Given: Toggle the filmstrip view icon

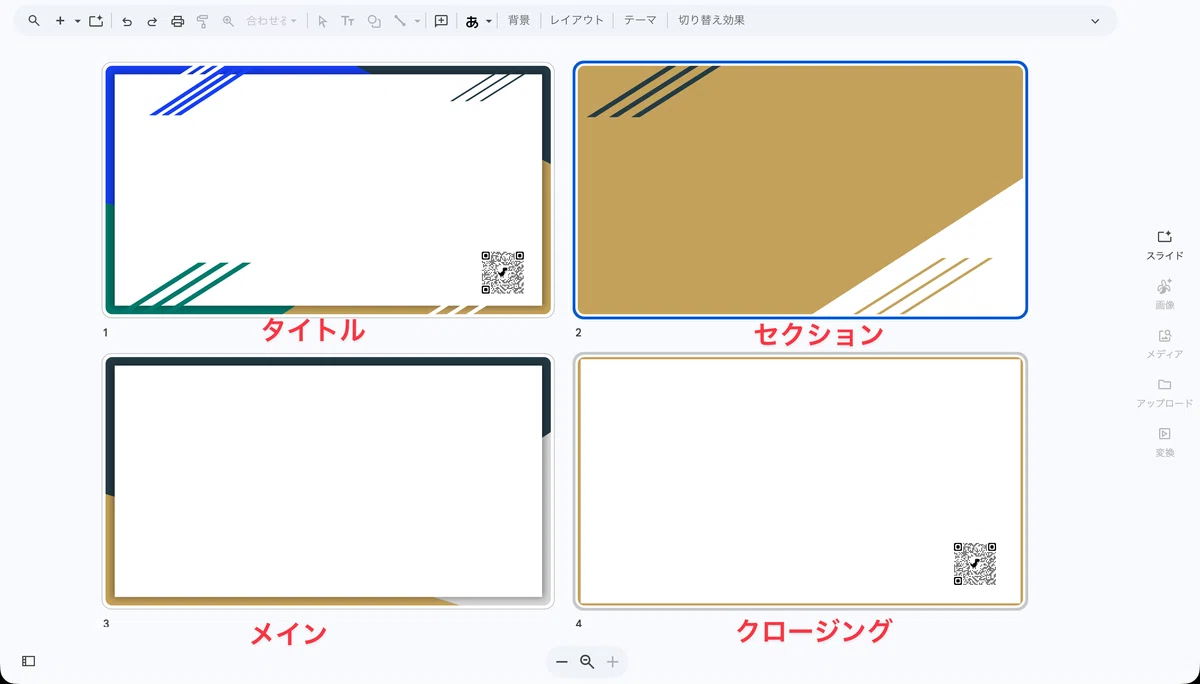Looking at the screenshot, I should tap(29, 661).
